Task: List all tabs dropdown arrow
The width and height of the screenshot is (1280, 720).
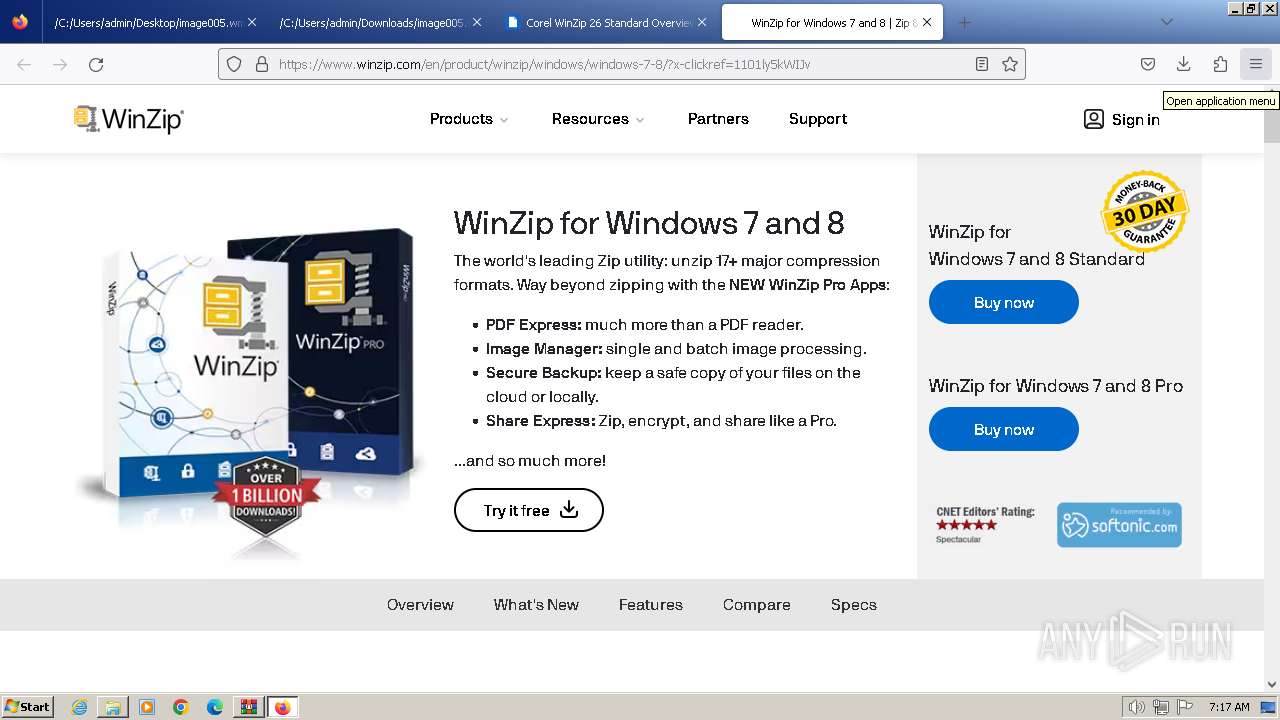Action: [1166, 22]
